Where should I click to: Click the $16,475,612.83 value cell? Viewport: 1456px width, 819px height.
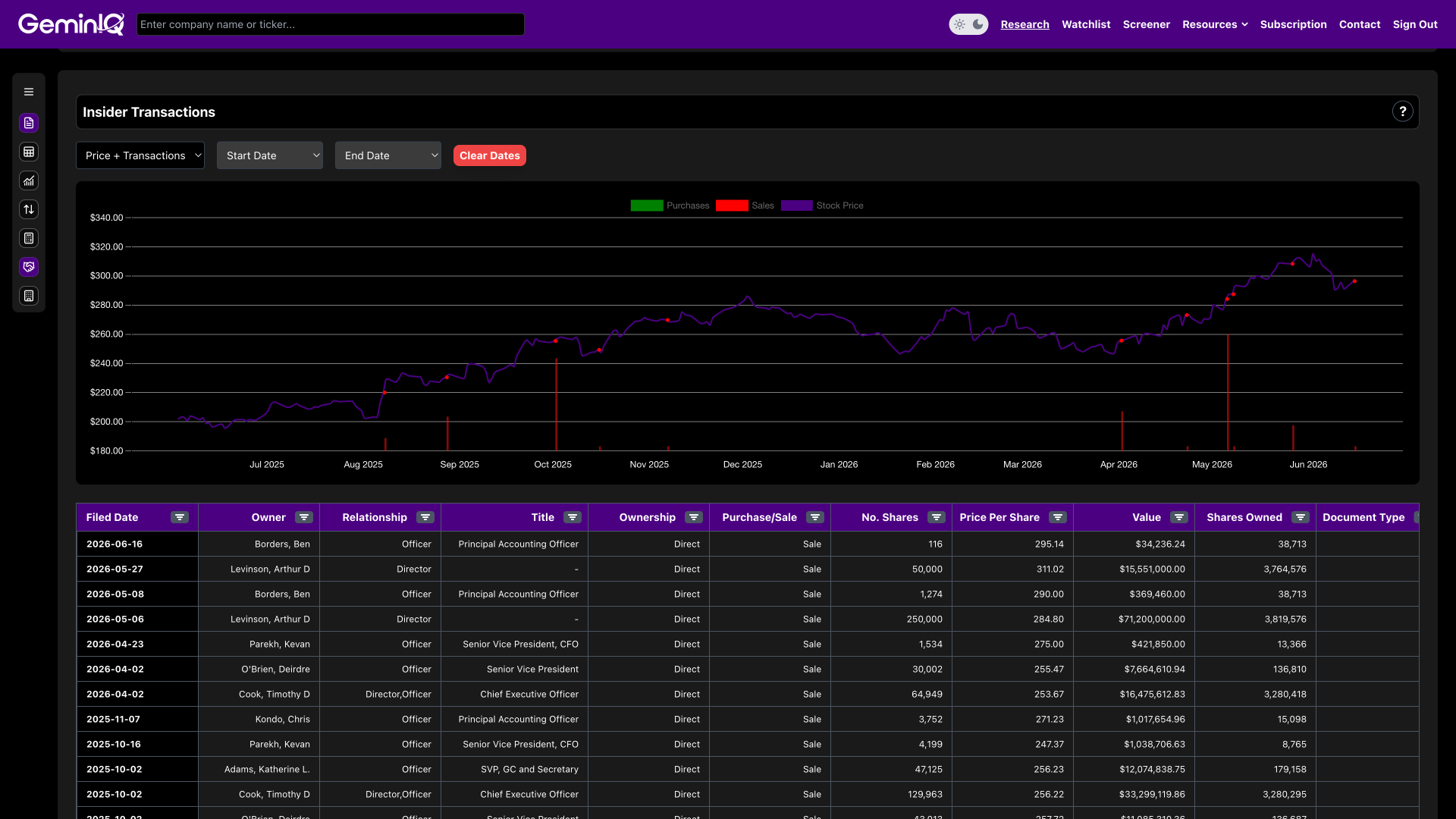[1134, 694]
